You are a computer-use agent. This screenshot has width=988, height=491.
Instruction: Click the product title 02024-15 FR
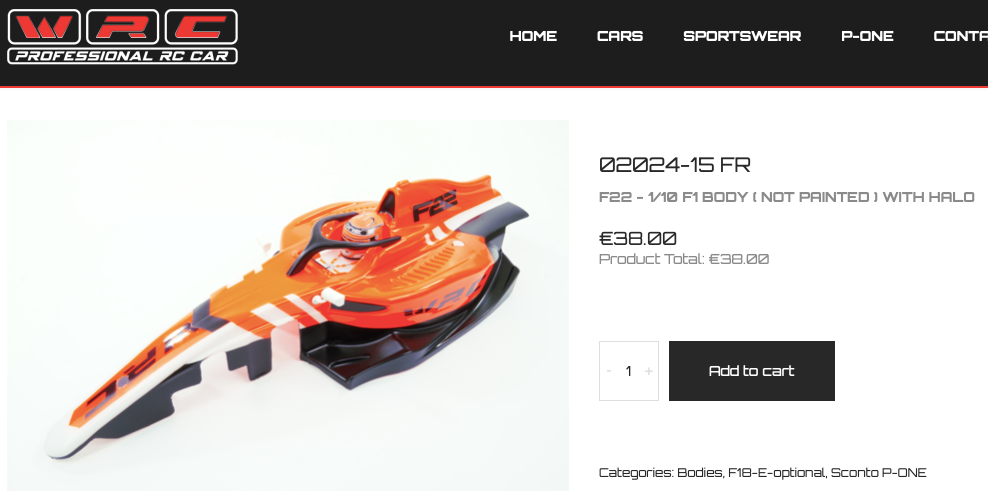click(x=674, y=165)
